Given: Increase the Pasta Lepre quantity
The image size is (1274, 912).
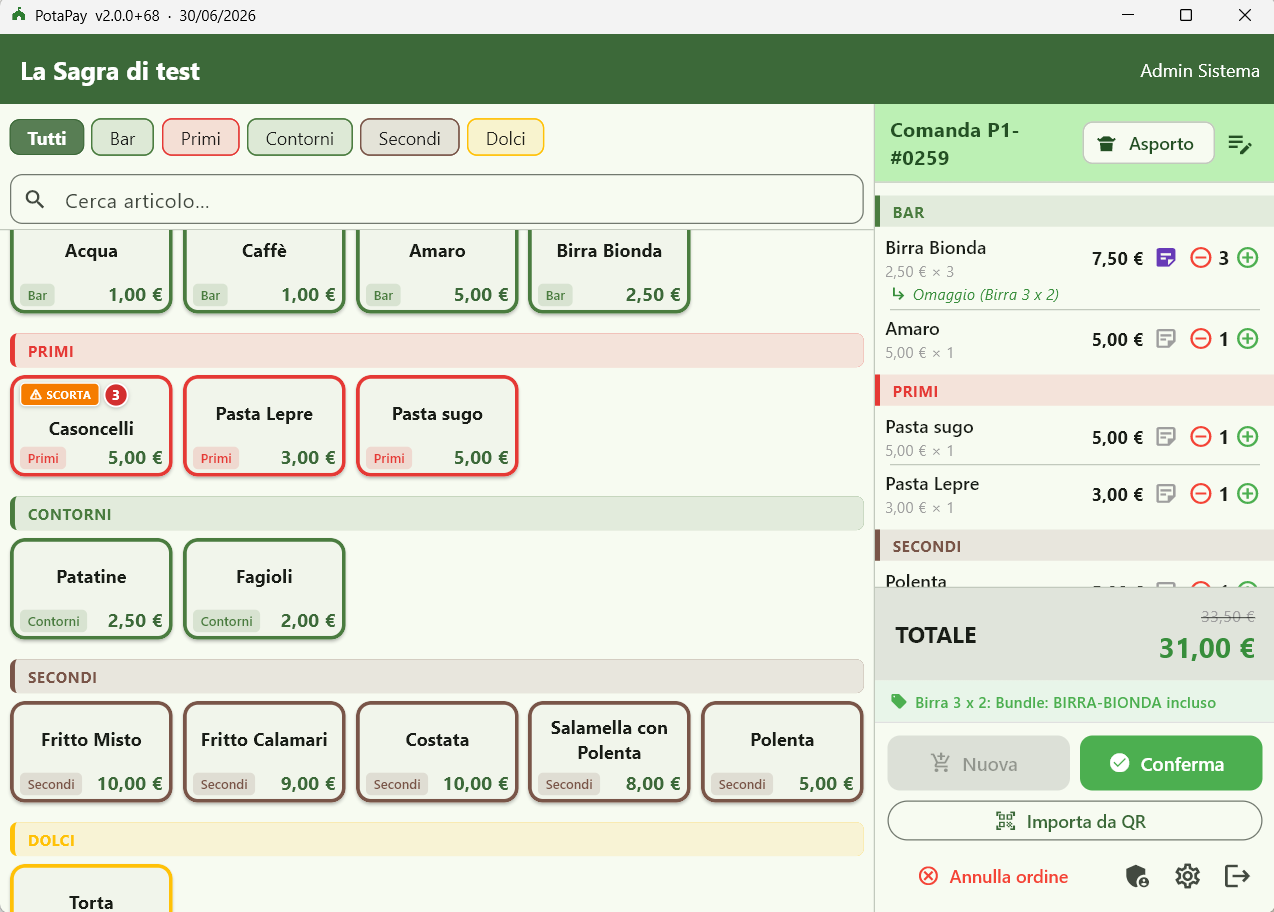Looking at the screenshot, I should (x=1248, y=494).
